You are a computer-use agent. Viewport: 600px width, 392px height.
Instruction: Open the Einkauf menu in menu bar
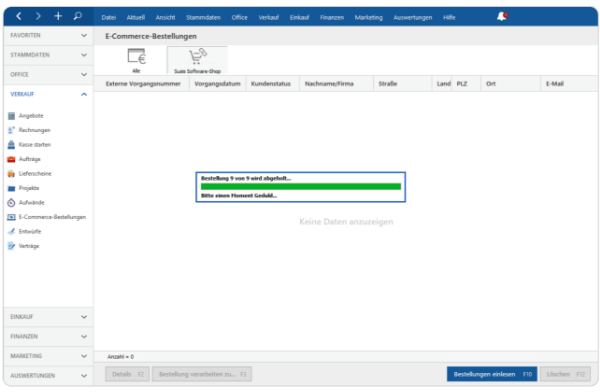coord(299,17)
